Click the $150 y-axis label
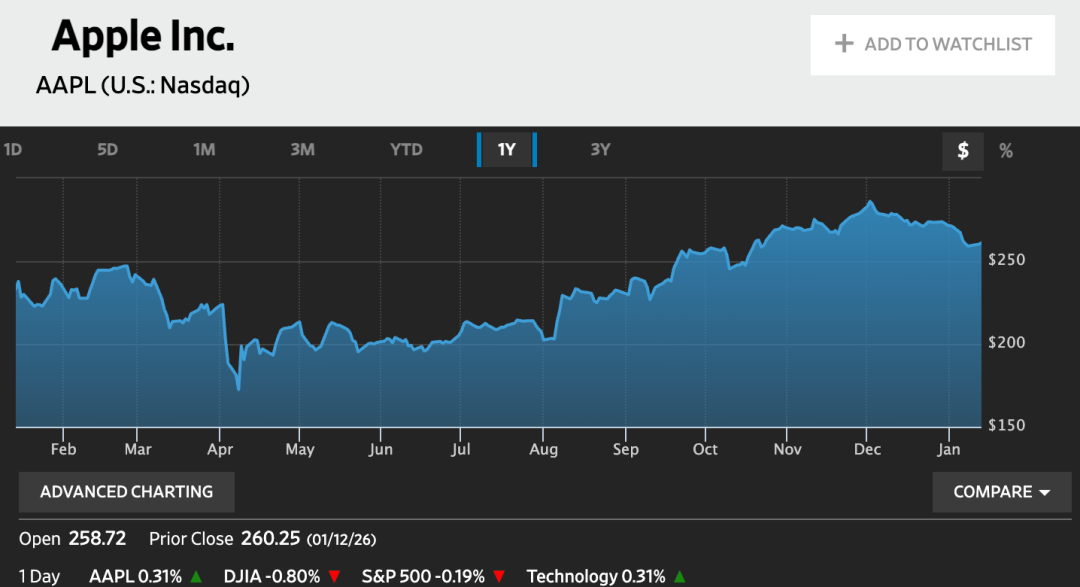This screenshot has width=1080, height=587. [1006, 425]
